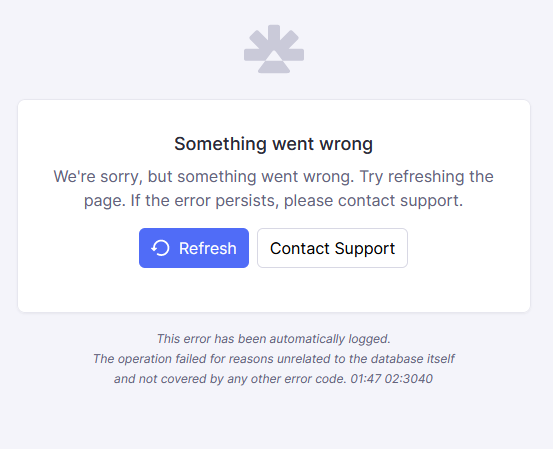Viewport: 553px width, 449px height.
Task: Click the circular arrow refresh icon
Action: pos(160,248)
